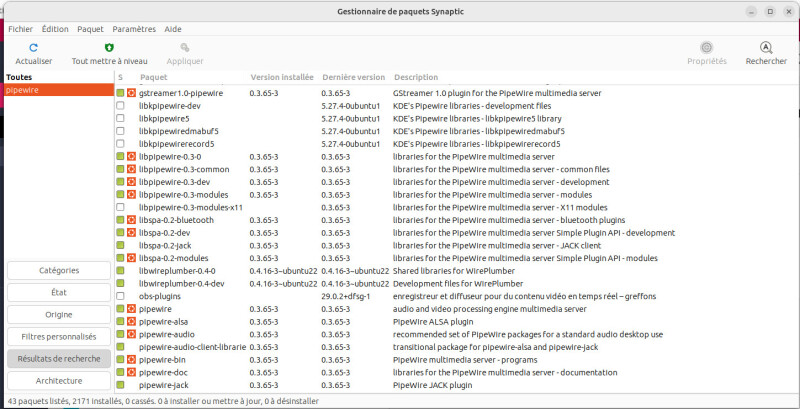Click Ubuntu logo icon for libpipewire-0.3-modules
This screenshot has width=800, height=409.
point(131,195)
